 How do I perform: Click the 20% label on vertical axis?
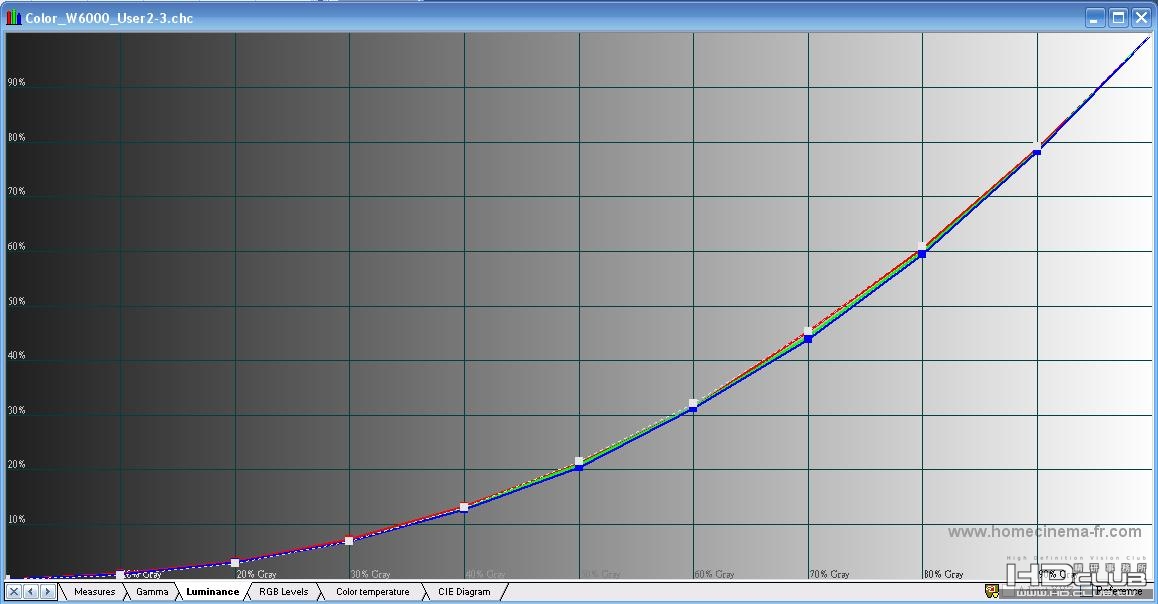16,464
